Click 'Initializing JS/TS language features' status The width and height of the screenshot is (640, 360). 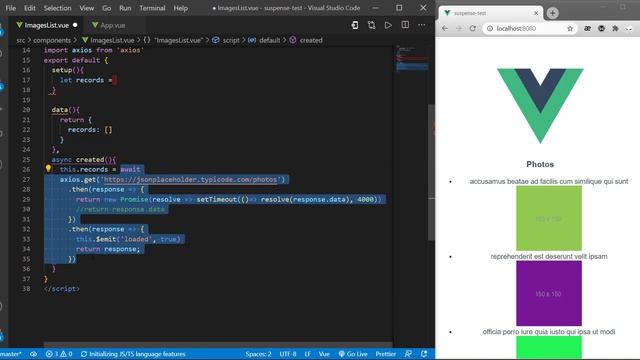pyautogui.click(x=133, y=354)
